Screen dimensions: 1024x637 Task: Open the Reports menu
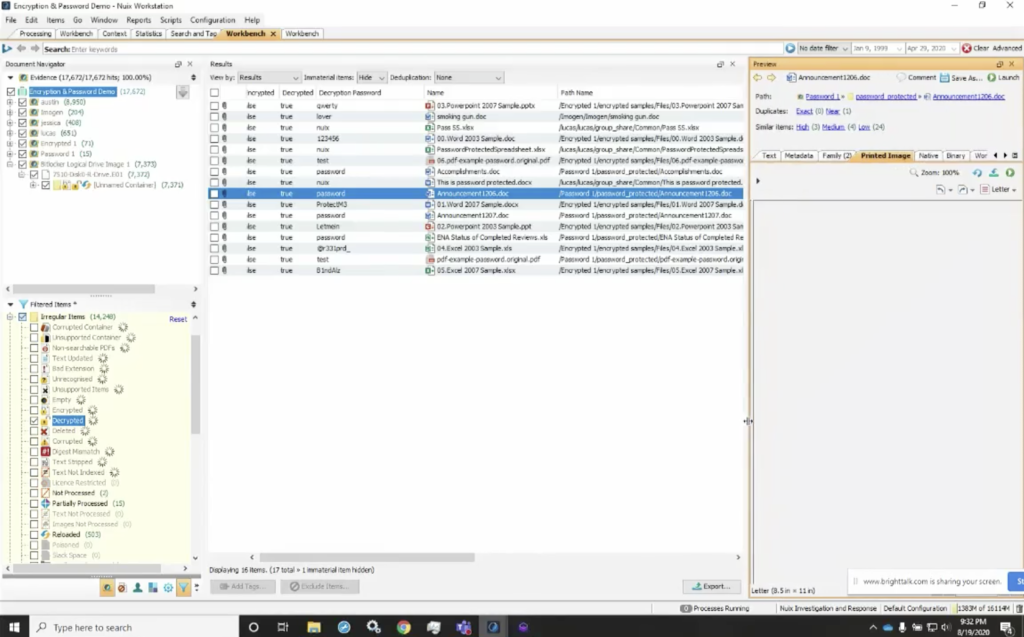coord(138,20)
